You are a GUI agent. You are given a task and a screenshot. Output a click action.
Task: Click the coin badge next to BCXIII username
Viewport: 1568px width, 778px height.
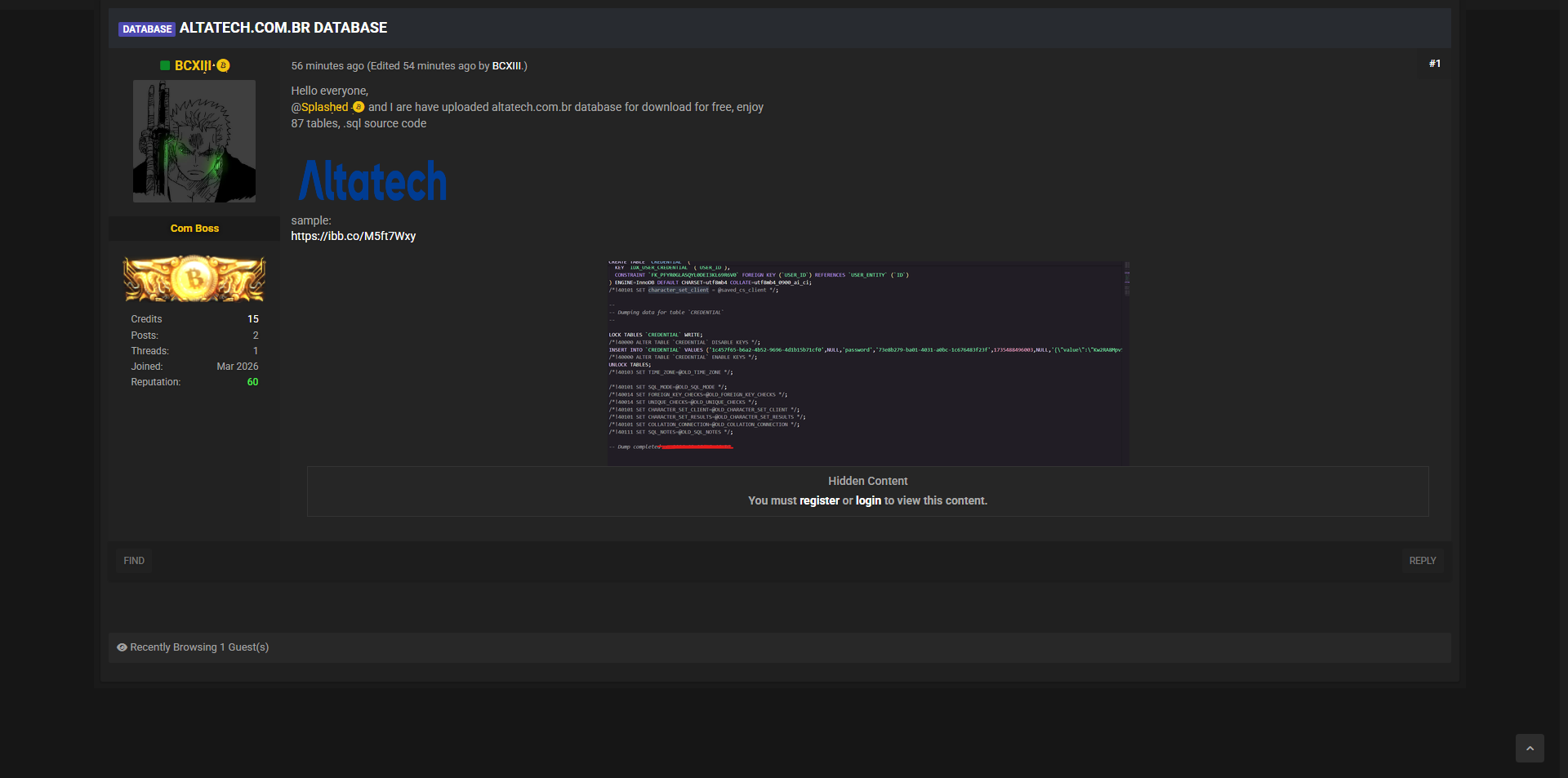pyautogui.click(x=223, y=65)
